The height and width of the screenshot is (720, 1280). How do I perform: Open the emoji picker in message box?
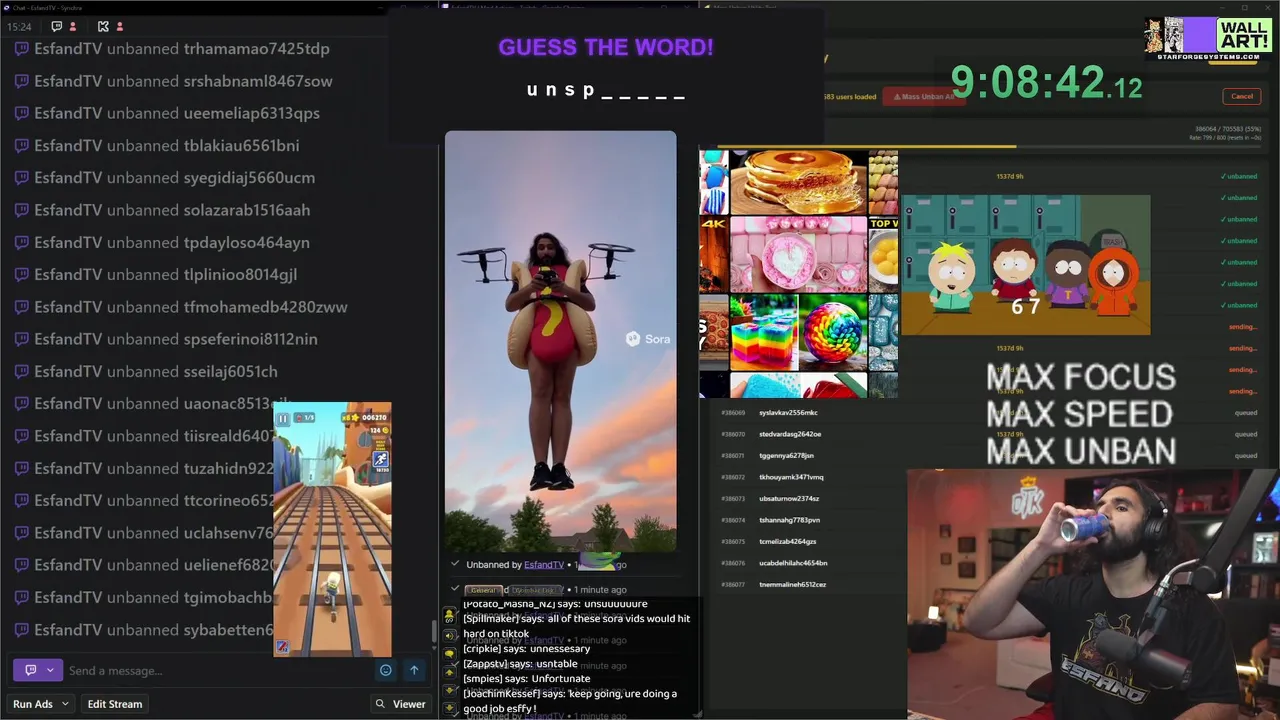coord(386,670)
